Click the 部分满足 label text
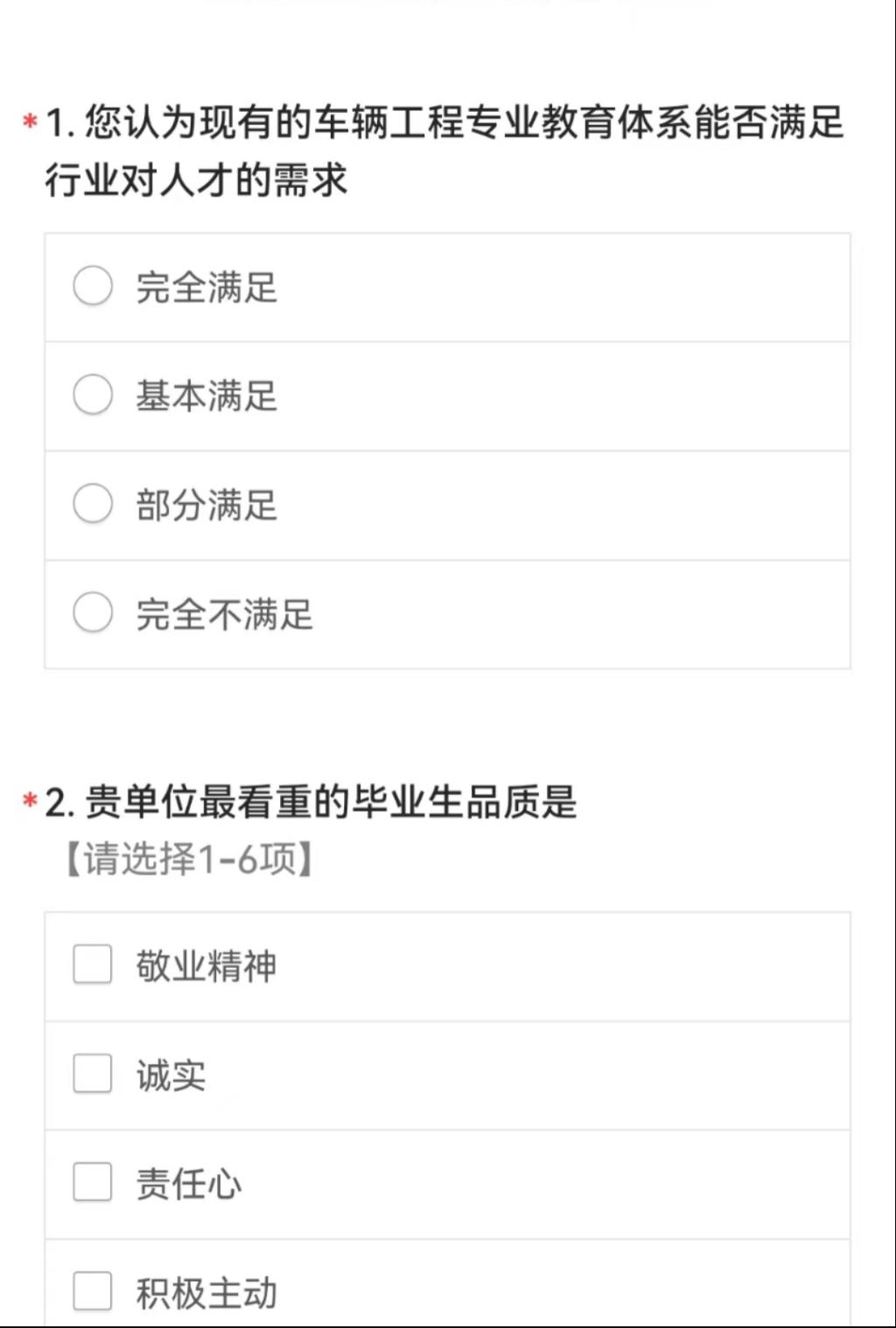 point(206,506)
